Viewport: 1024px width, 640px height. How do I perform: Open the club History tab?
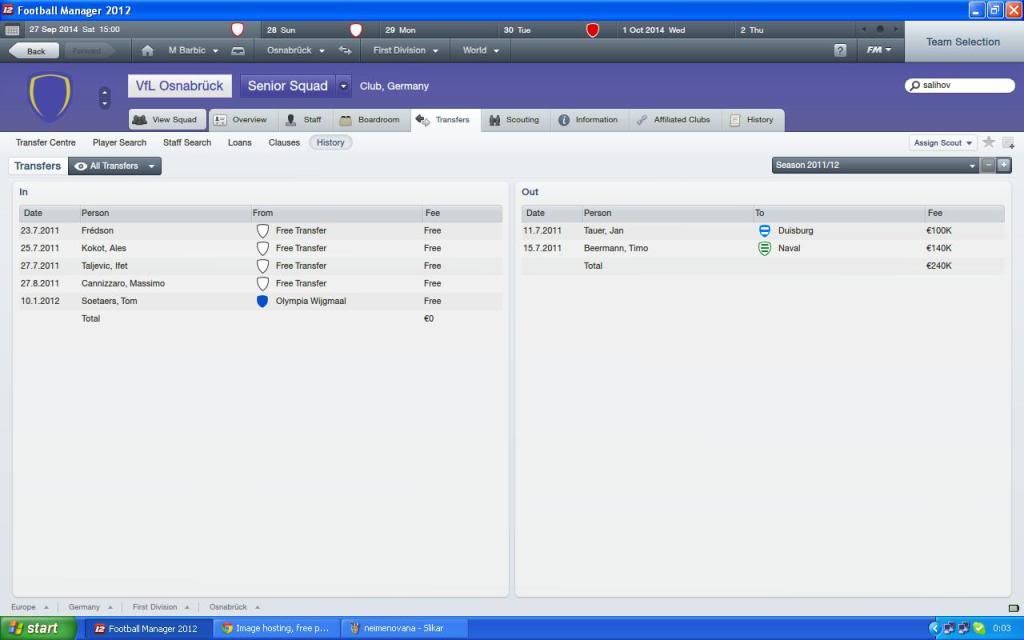[752, 120]
